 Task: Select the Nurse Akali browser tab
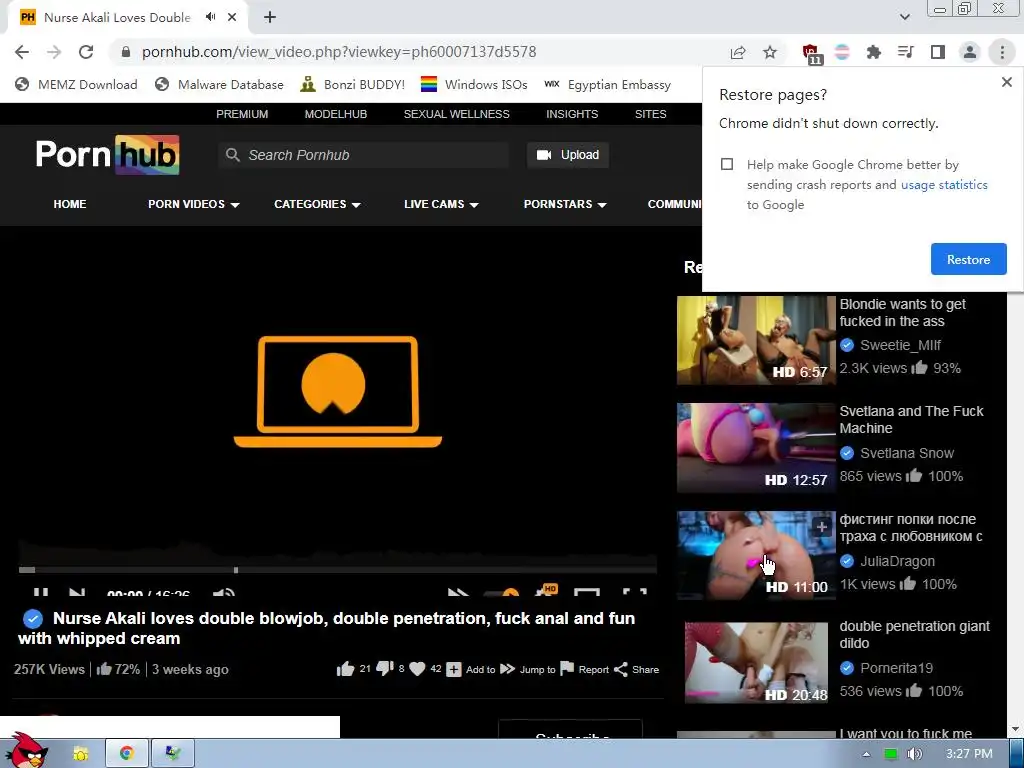click(x=118, y=18)
